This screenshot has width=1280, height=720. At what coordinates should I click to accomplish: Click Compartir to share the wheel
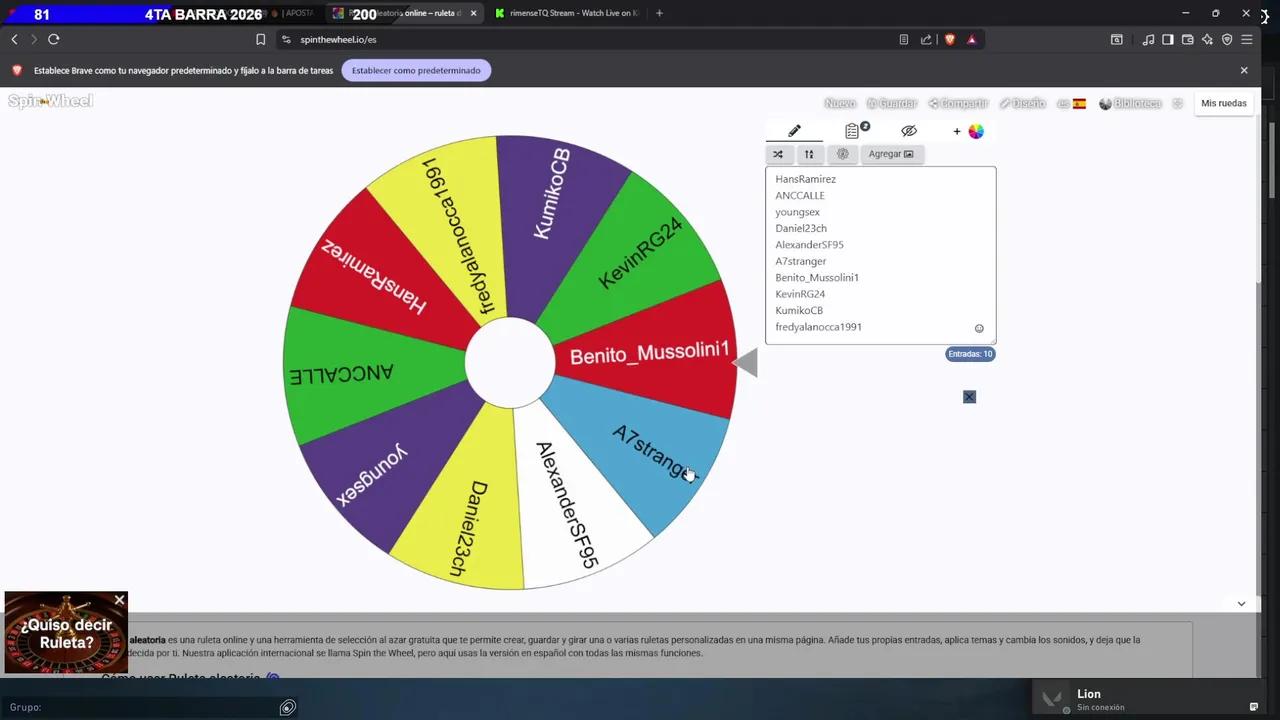958,103
